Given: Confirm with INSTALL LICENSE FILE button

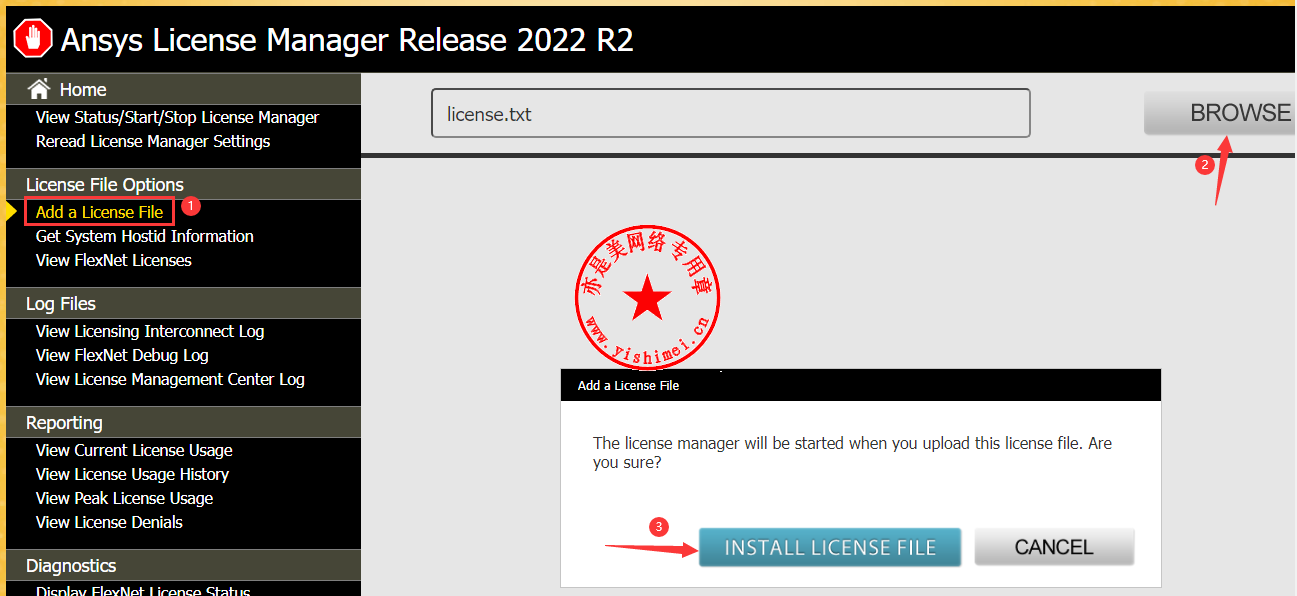Looking at the screenshot, I should (830, 547).
